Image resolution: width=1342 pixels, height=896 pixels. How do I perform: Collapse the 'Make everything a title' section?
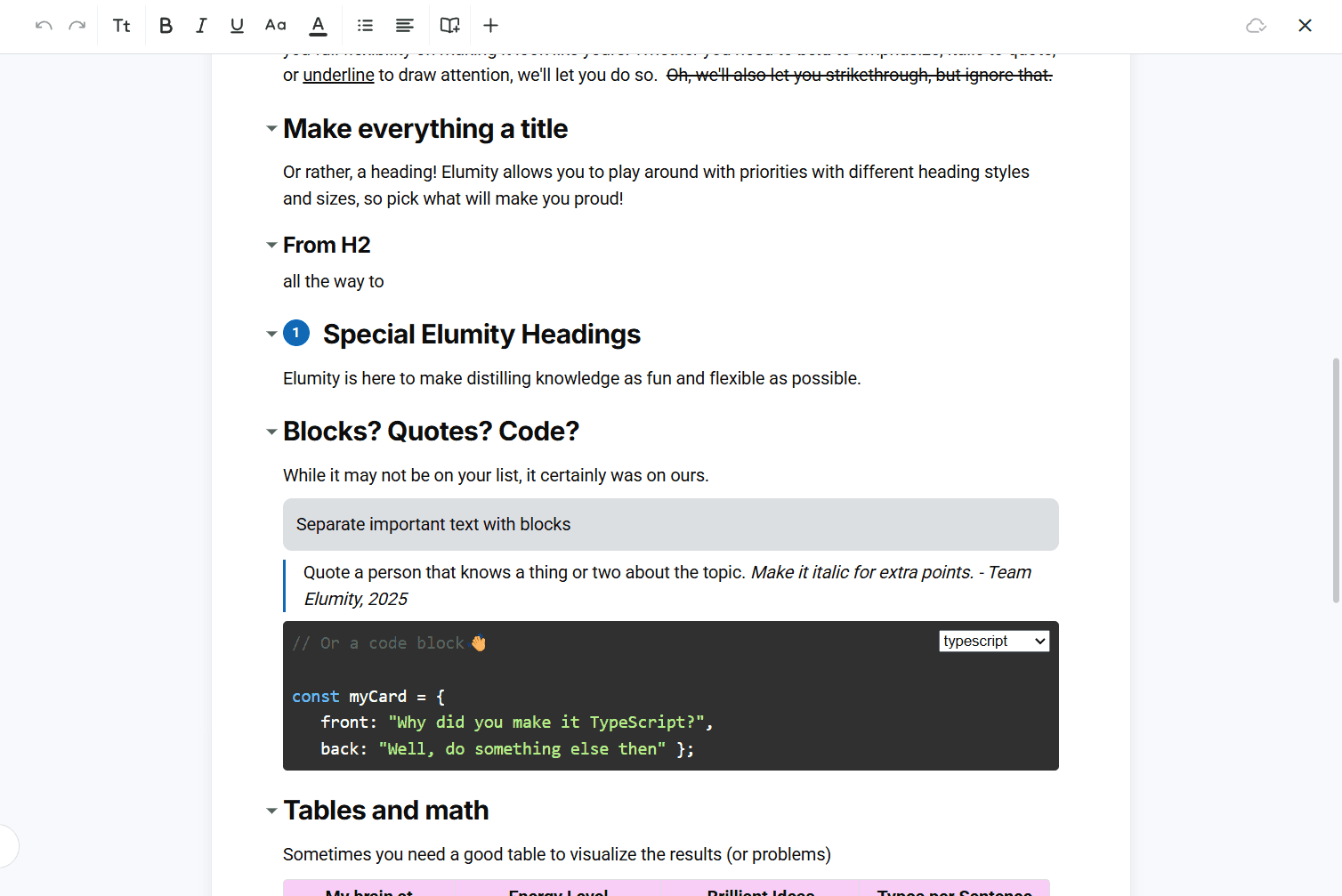click(271, 129)
